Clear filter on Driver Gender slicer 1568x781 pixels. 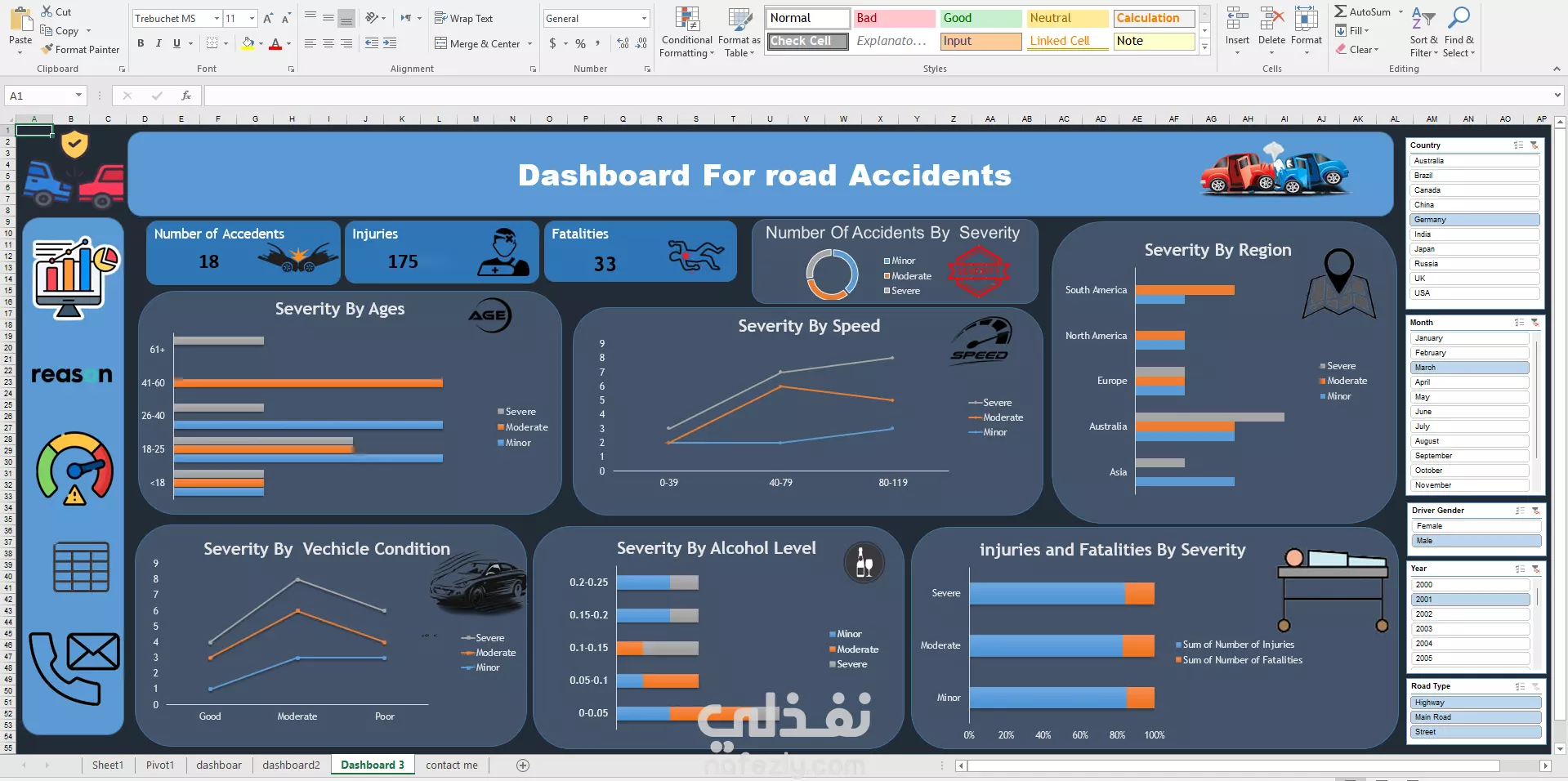click(1535, 511)
